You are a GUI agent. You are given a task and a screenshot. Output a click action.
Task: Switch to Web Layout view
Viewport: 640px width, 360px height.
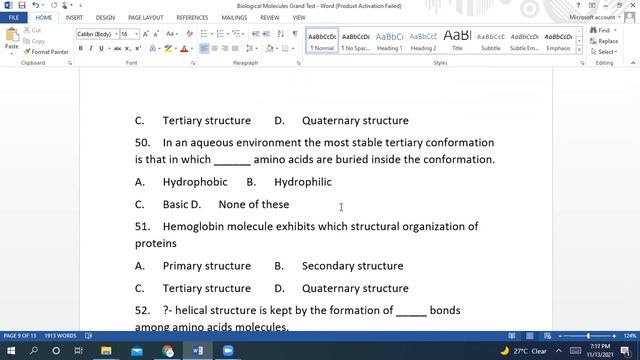[x=547, y=336]
